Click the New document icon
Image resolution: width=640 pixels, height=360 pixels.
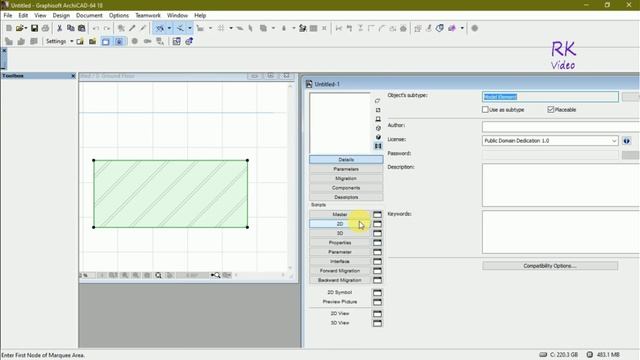coord(9,28)
